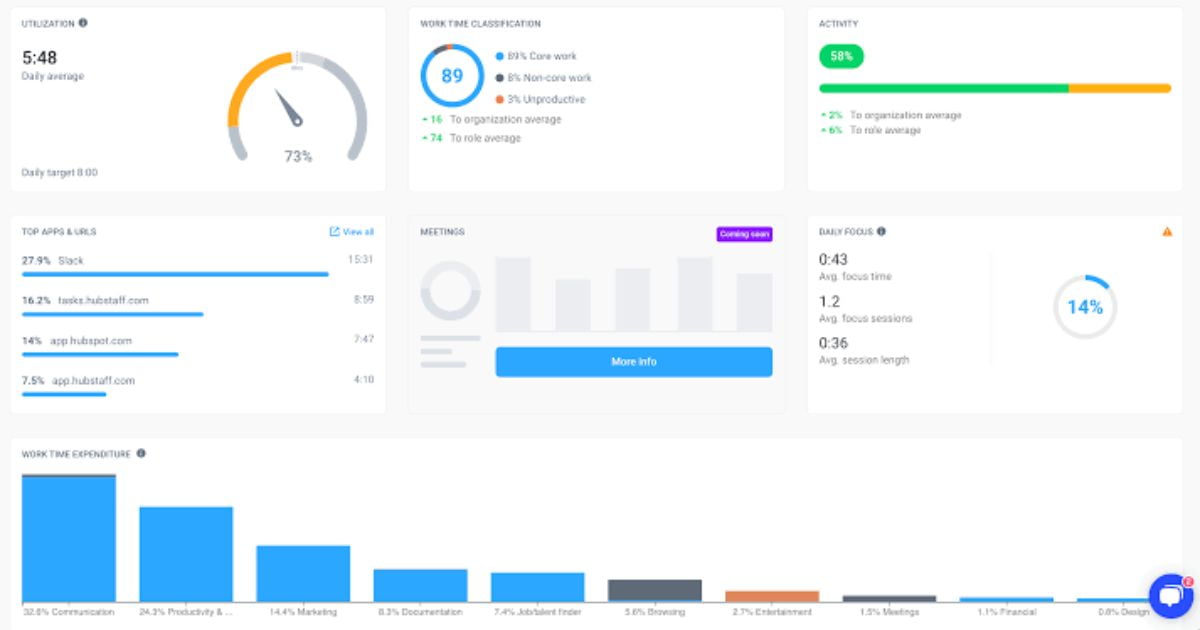Click the dark Non-core work legend dot
Viewport: 1200px width, 630px height.
499,78
